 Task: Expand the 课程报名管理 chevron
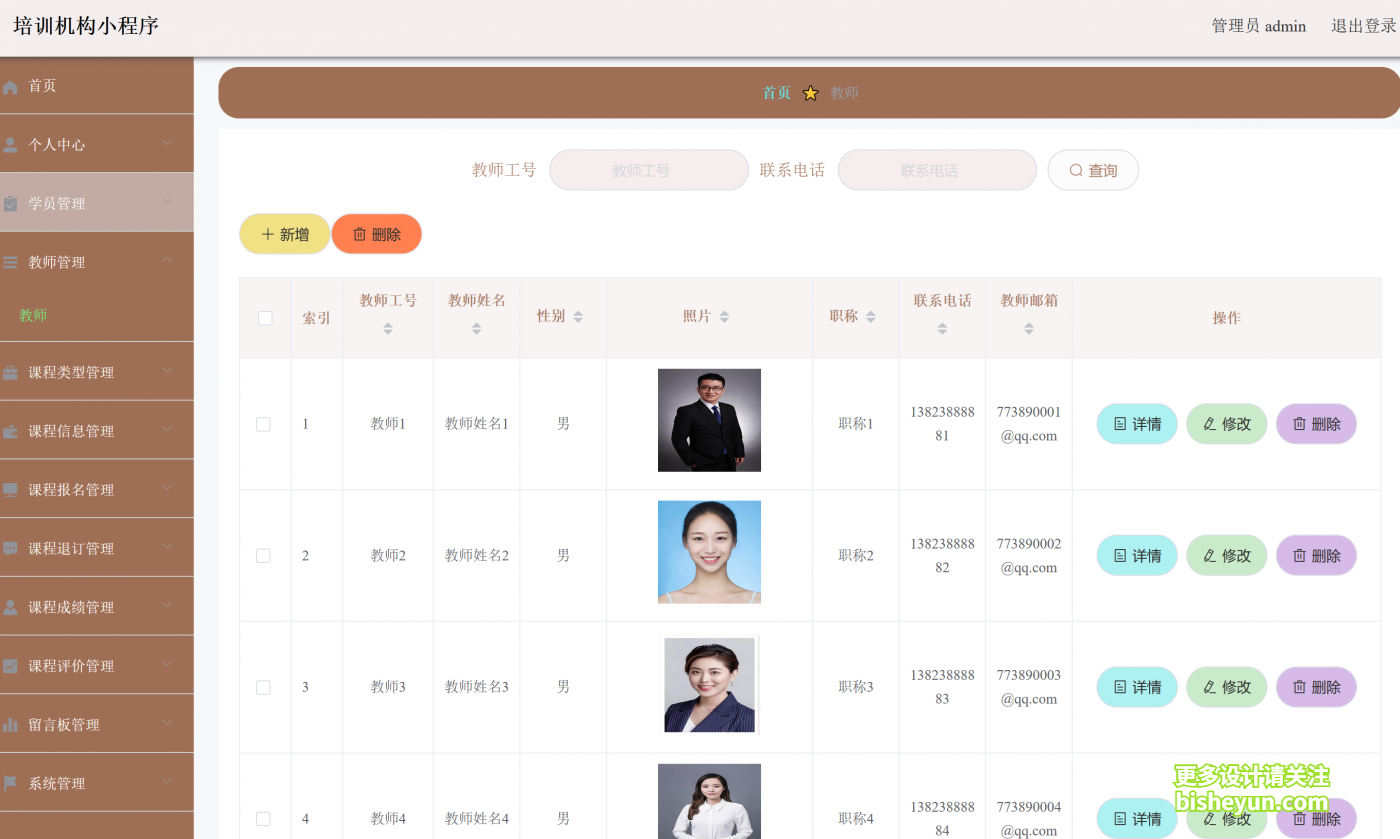click(167, 488)
